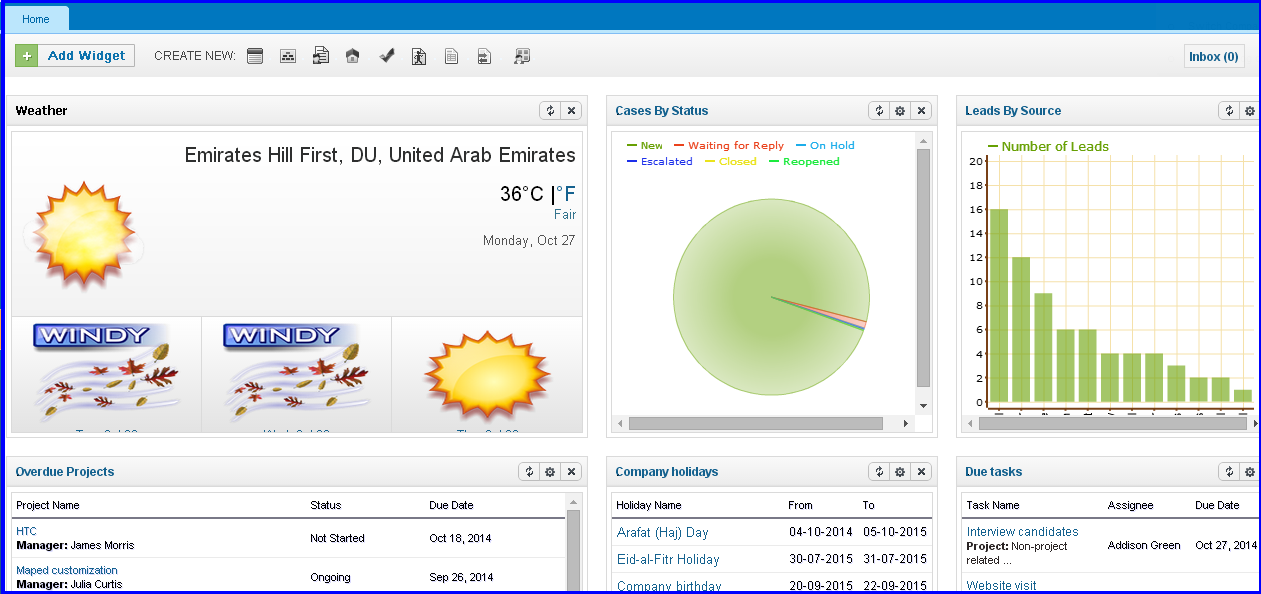The height and width of the screenshot is (594, 1261).
Task: Click the Escalated legend entry
Action: tap(660, 162)
